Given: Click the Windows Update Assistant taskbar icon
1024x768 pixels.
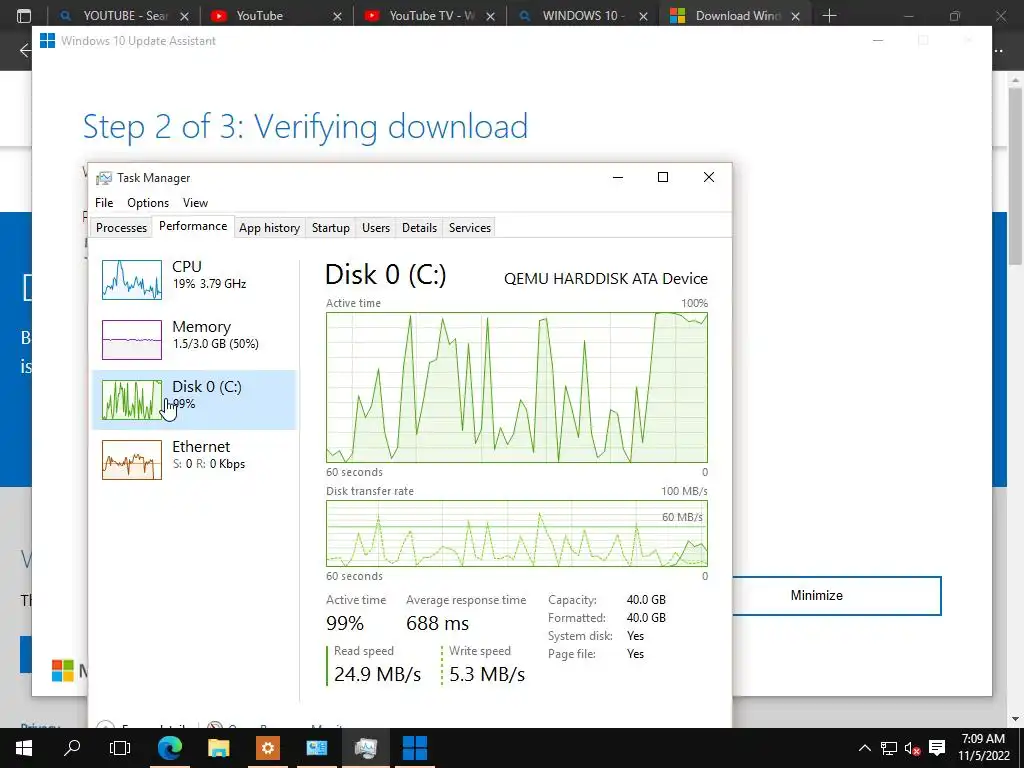Looking at the screenshot, I should tap(415, 748).
